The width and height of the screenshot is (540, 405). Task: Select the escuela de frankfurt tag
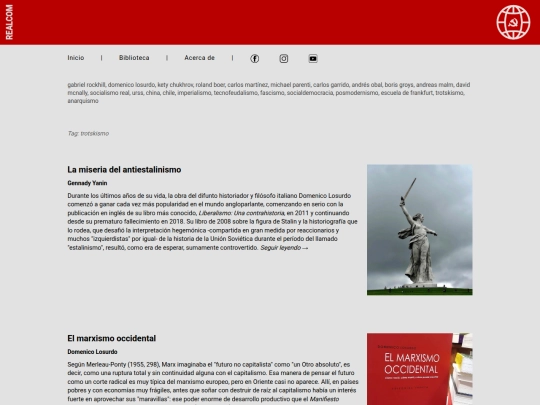[407, 93]
